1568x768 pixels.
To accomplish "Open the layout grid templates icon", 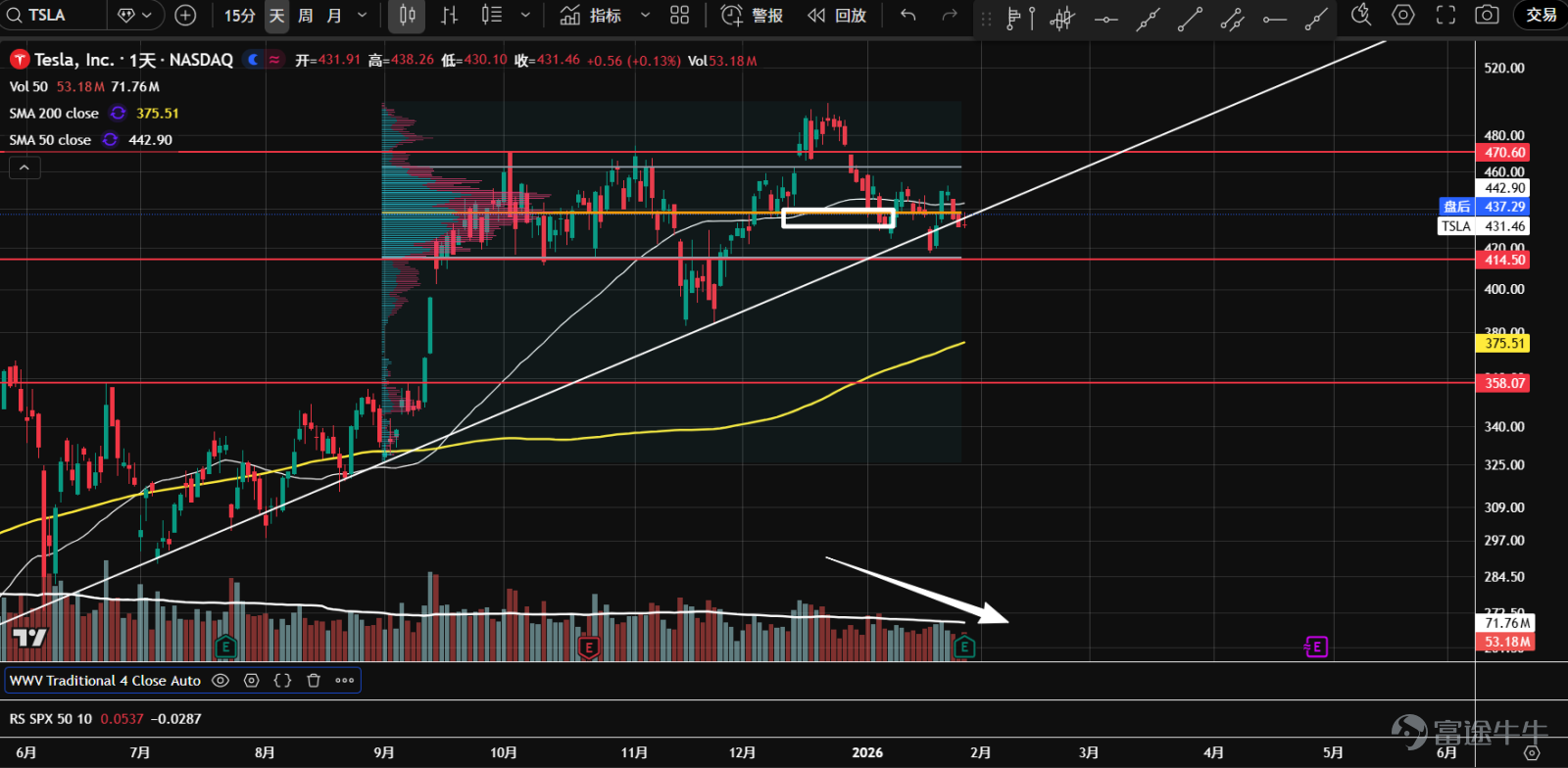I will 680,15.
